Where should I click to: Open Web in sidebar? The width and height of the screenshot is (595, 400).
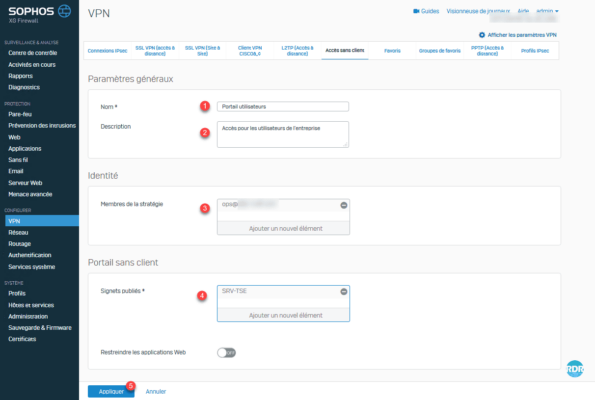pyautogui.click(x=14, y=137)
